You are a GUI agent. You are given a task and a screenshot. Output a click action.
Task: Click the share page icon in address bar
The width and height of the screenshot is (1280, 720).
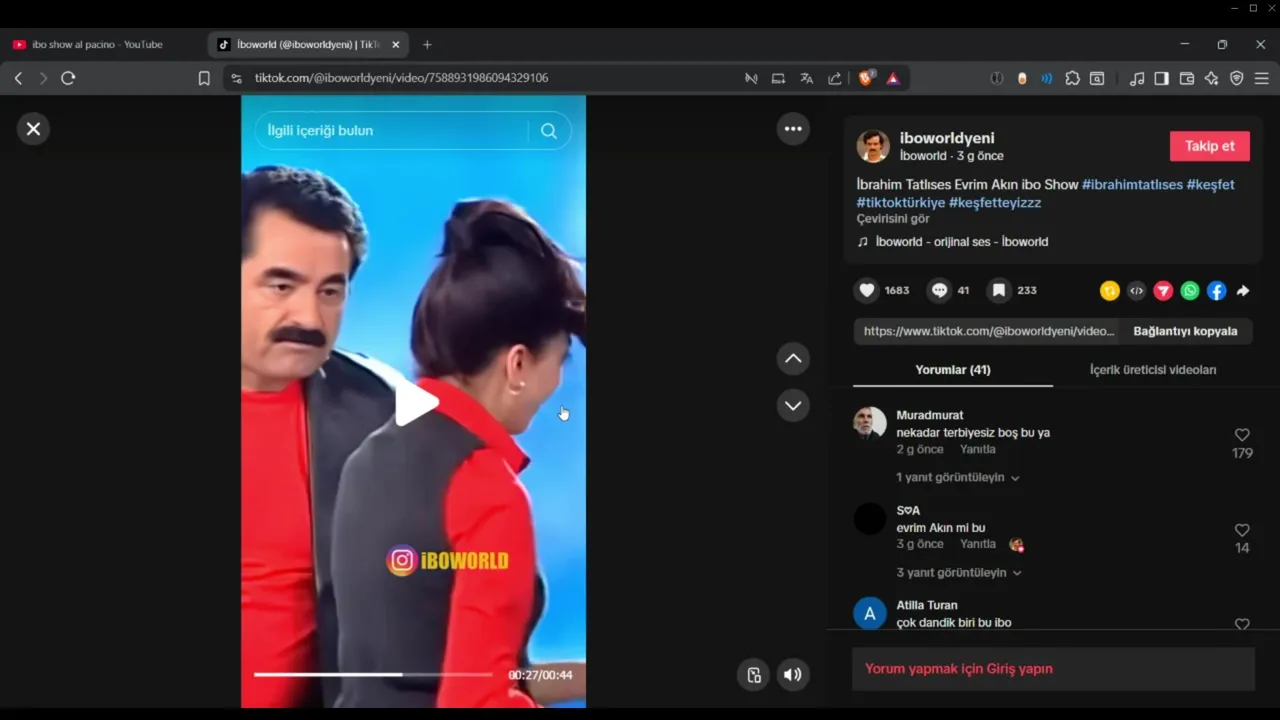(x=834, y=78)
